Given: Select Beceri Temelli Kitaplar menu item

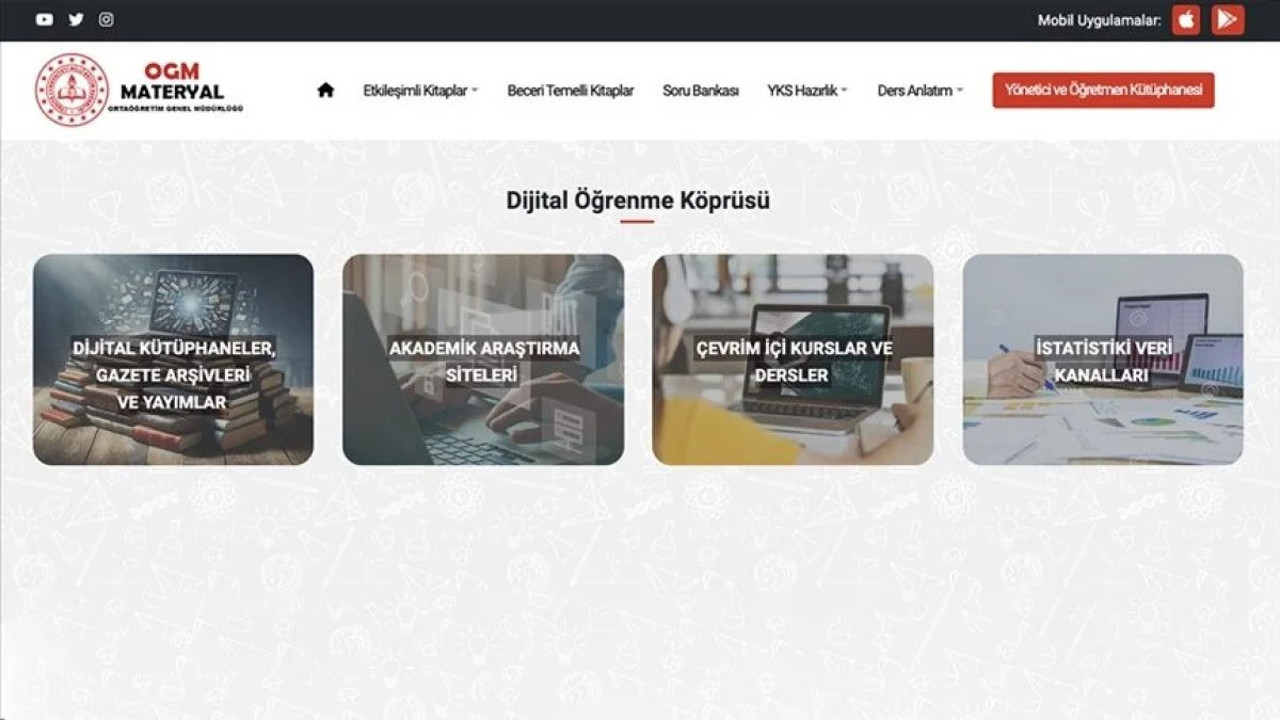Looking at the screenshot, I should point(570,90).
